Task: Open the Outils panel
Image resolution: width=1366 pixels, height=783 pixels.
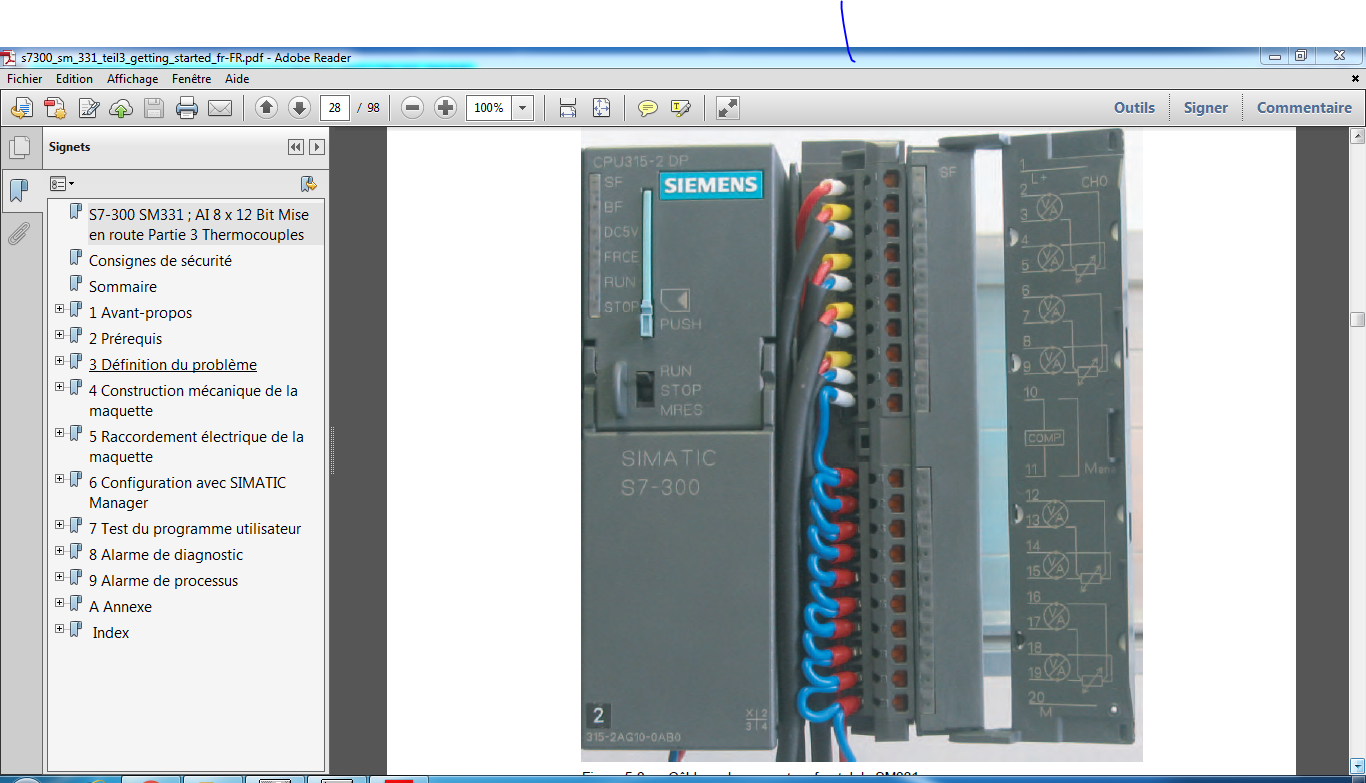Action: pyautogui.click(x=1134, y=108)
